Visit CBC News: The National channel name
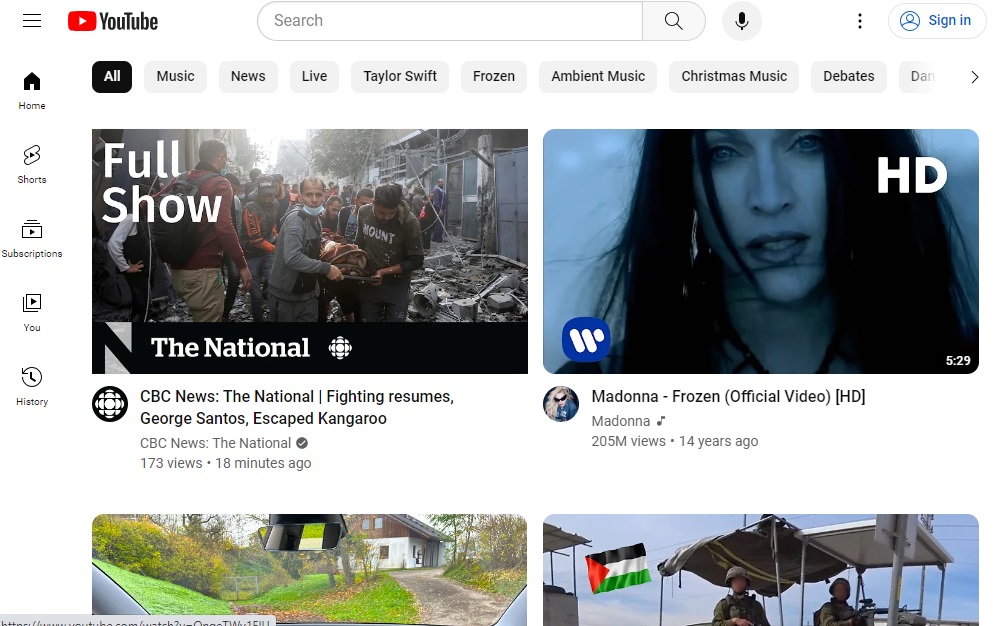Screen dimensions: 993x626 [x=215, y=443]
